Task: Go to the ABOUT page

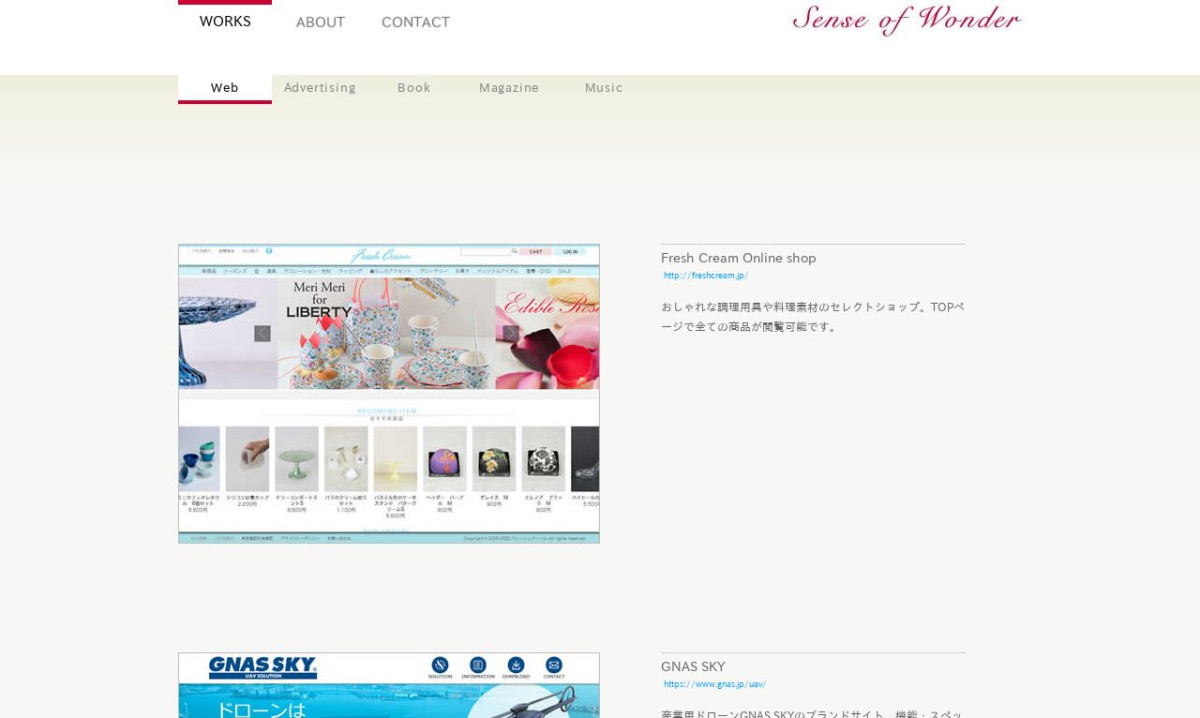Action: click(x=320, y=22)
